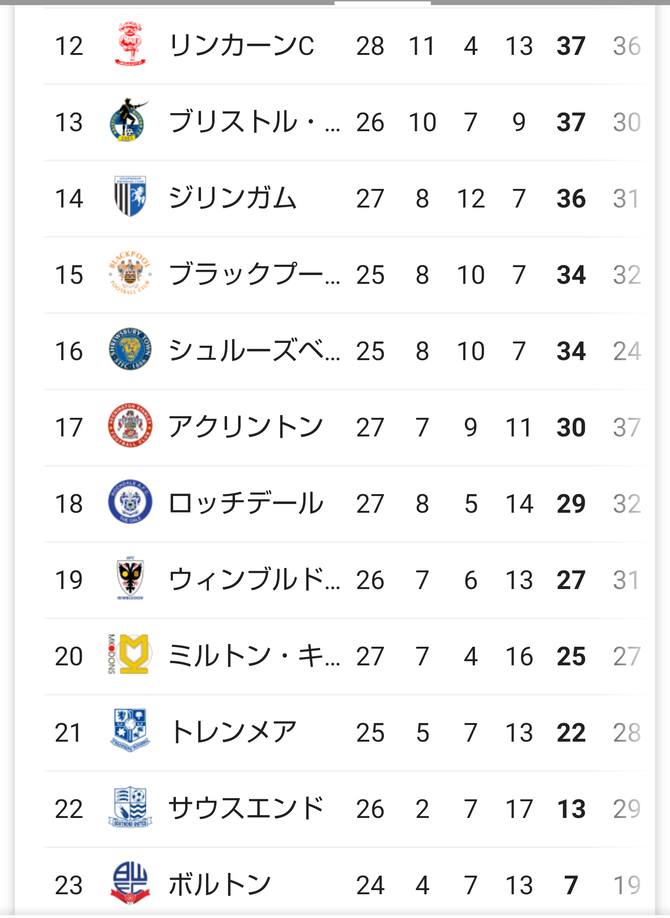Select the アクリントン team row

click(x=346, y=427)
